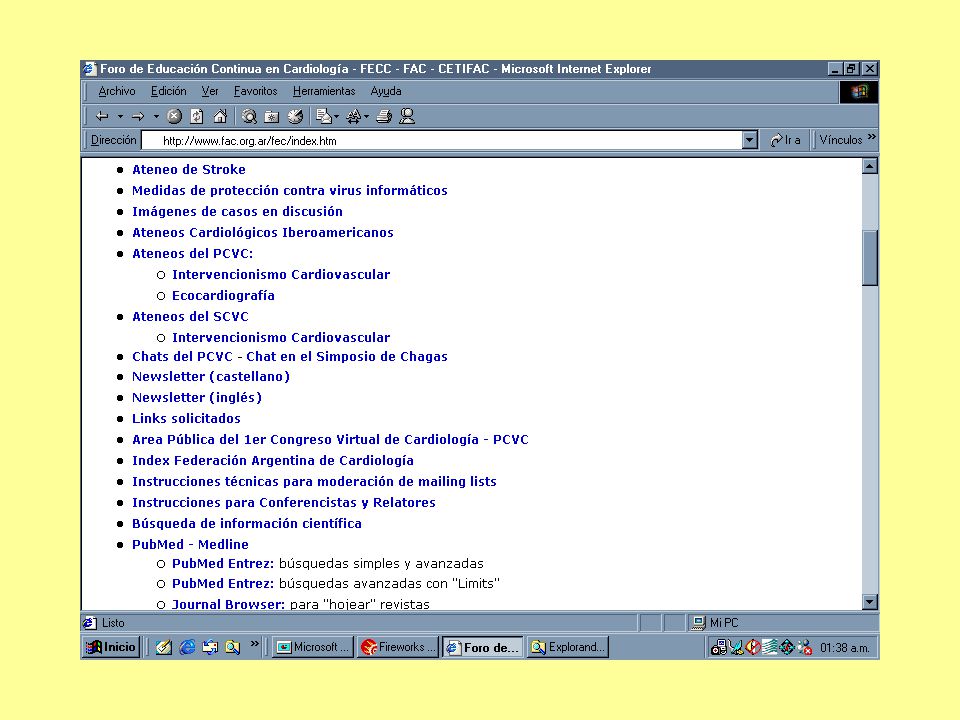Viewport: 960px width, 720px height.
Task: Expand the Vínculos links chevron
Action: [x=872, y=137]
